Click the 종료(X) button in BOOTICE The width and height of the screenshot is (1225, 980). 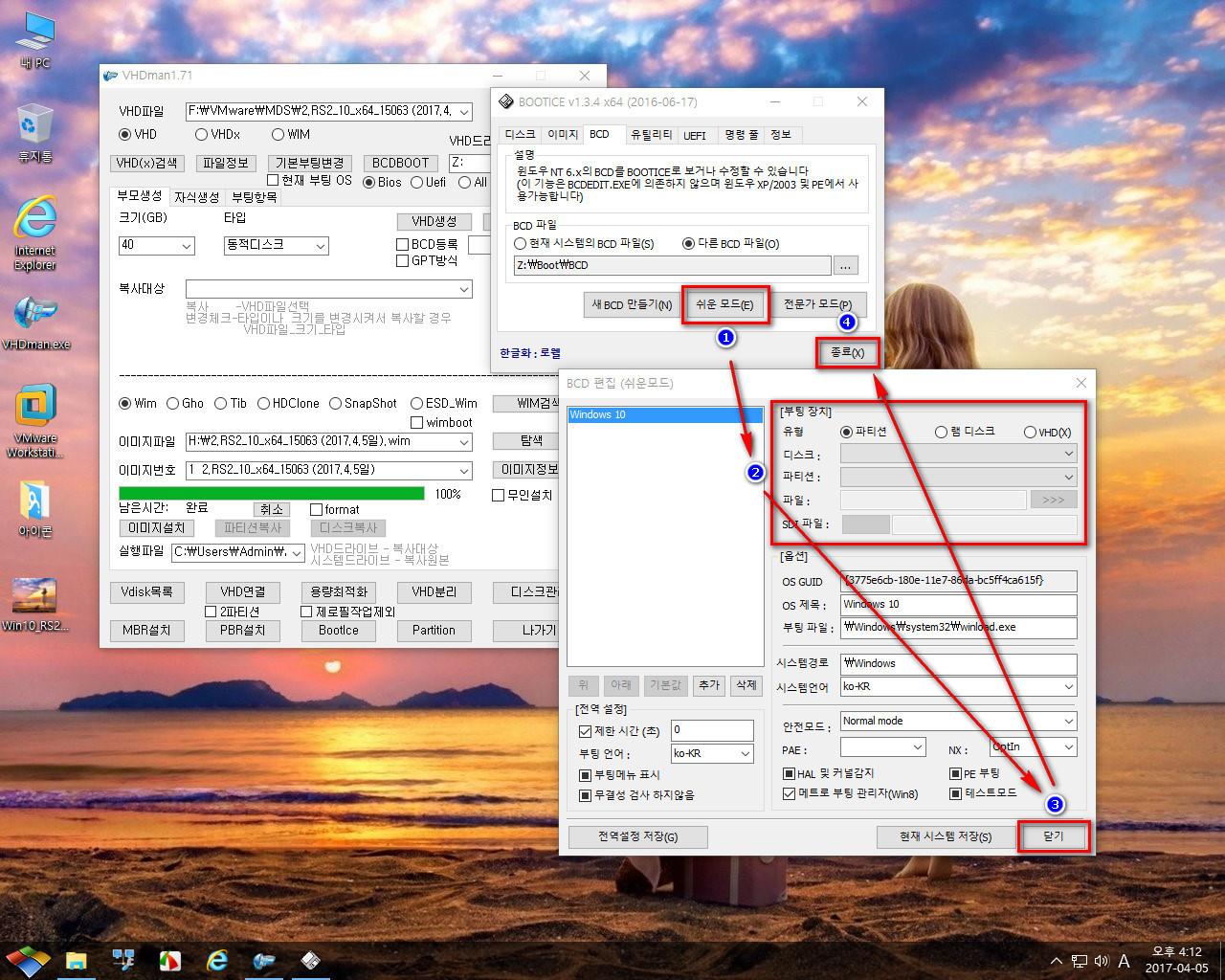click(847, 352)
